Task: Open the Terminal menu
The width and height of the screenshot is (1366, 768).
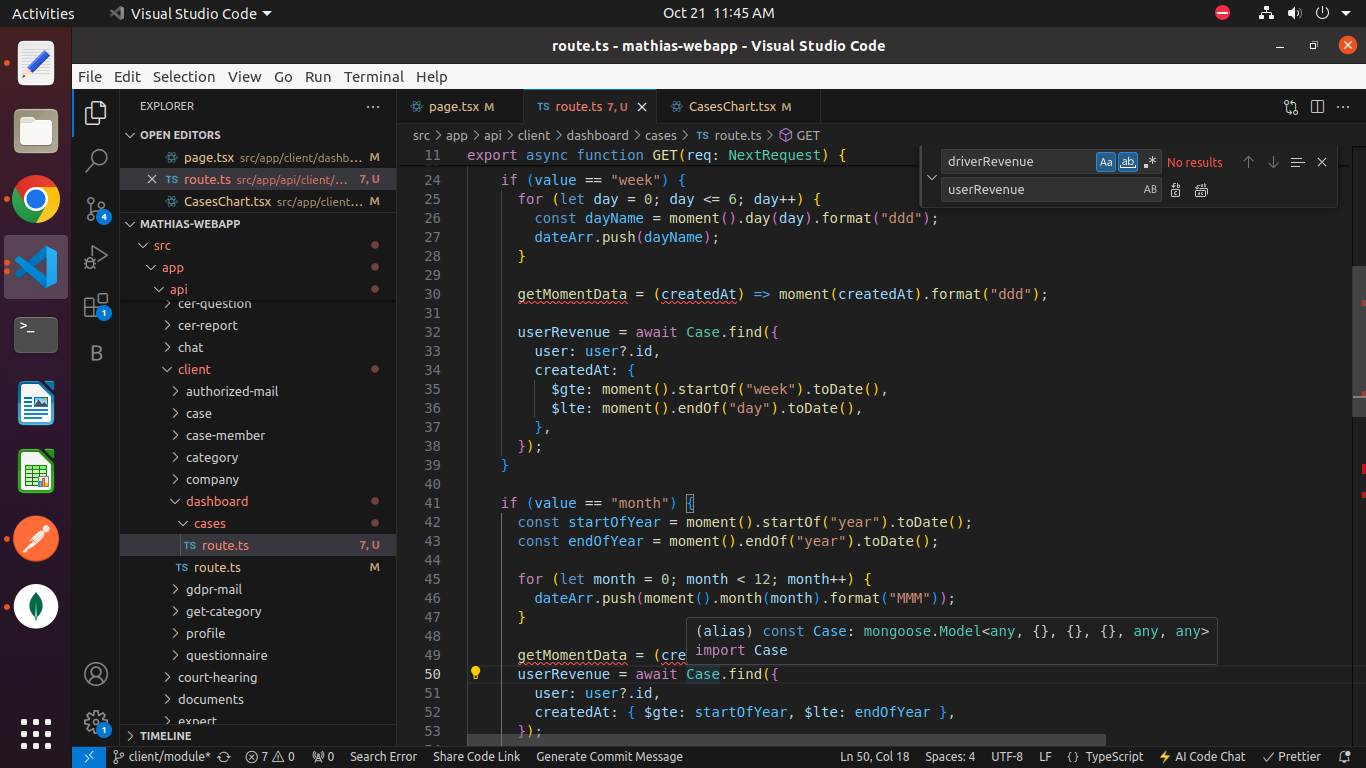Action: 373,77
